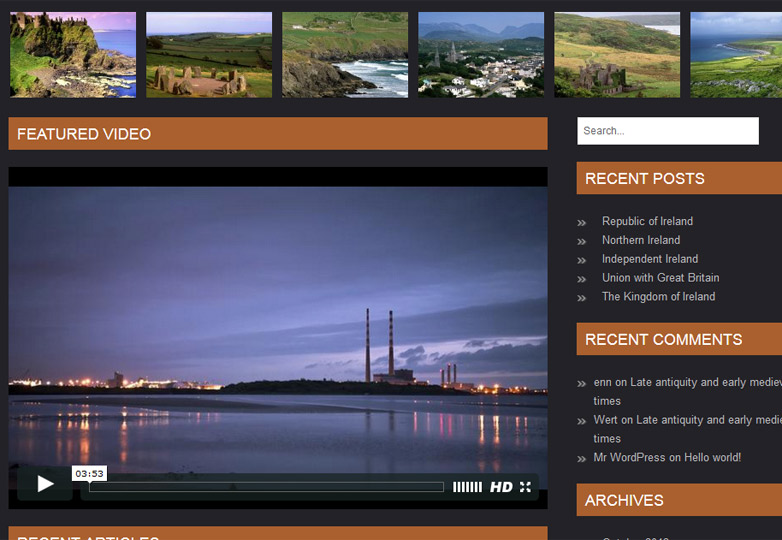The height and width of the screenshot is (540, 782).
Task: Enter fullscreen mode on video player
Action: point(525,487)
